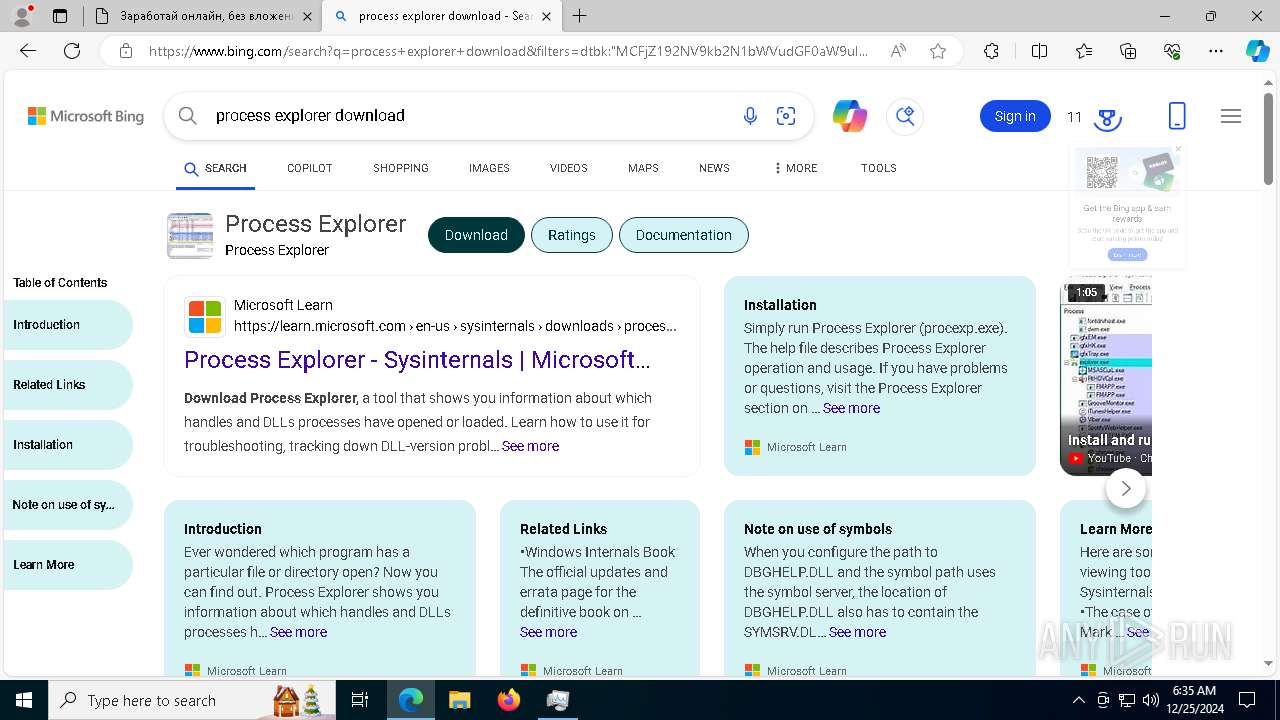The height and width of the screenshot is (720, 1280).
Task: Jump to Introduction in Table of Contents
Action: (66, 325)
